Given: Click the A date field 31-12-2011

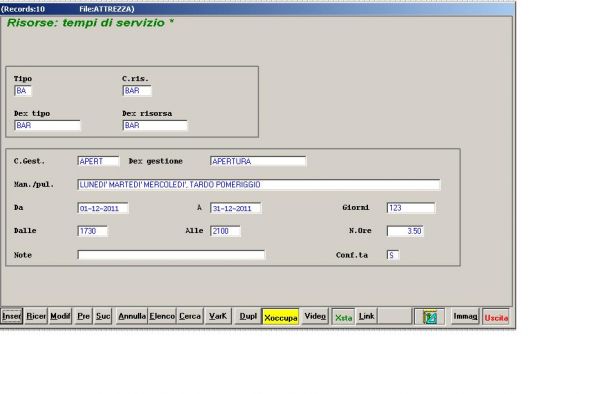Looking at the screenshot, I should (x=236, y=208).
